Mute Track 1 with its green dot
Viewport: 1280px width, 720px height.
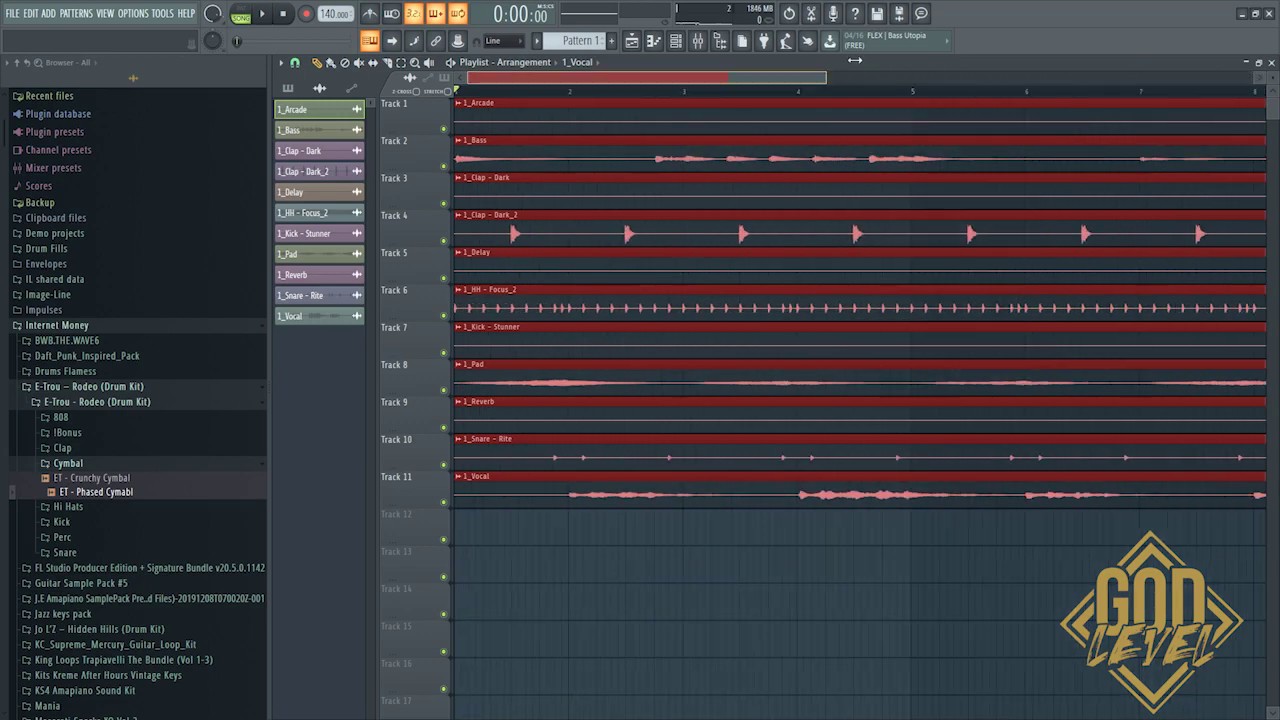click(x=444, y=129)
